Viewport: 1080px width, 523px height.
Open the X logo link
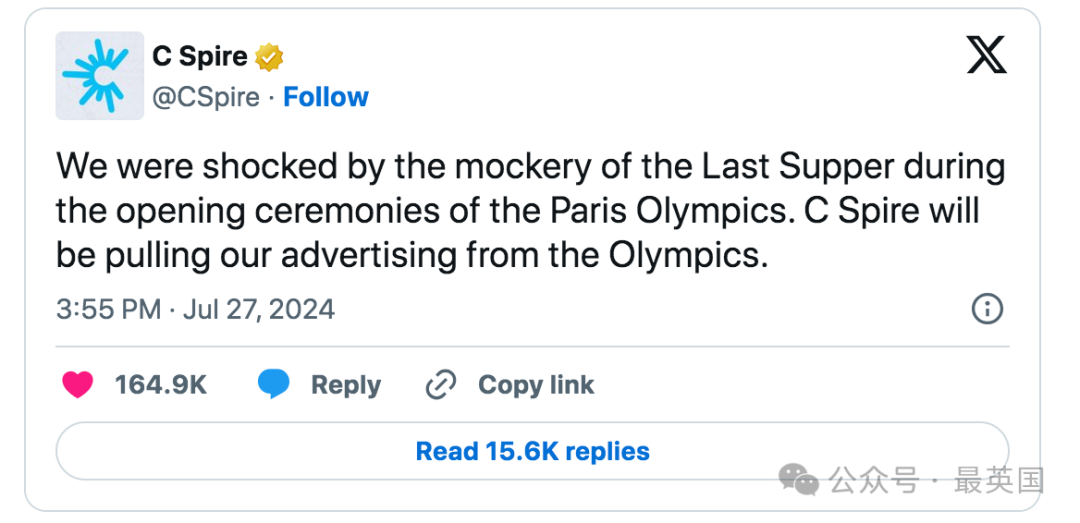coord(986,55)
